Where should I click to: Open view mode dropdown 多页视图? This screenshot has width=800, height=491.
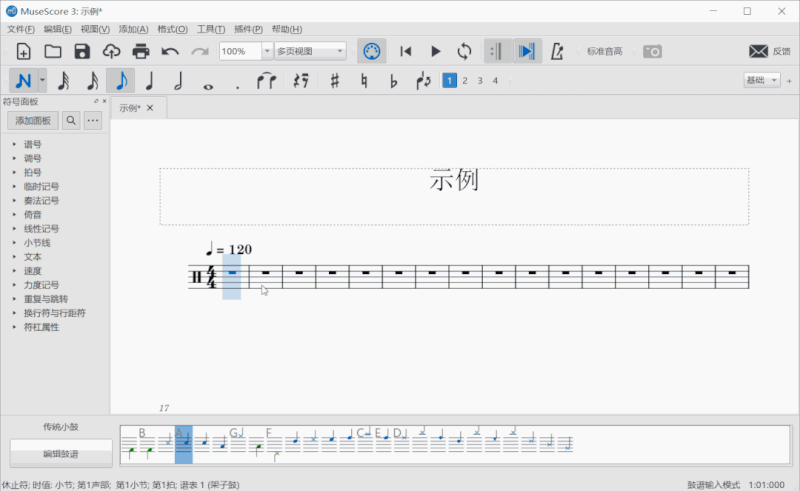coord(310,52)
